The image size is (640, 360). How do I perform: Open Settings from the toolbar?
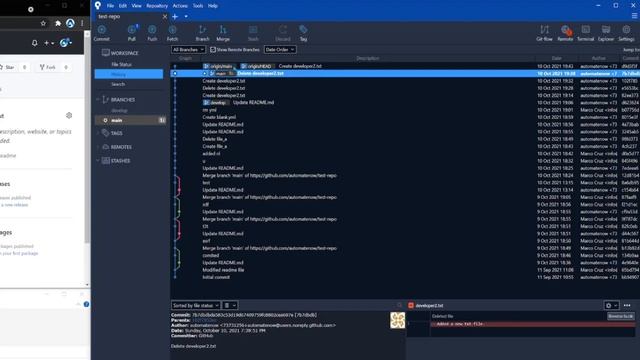coord(626,33)
